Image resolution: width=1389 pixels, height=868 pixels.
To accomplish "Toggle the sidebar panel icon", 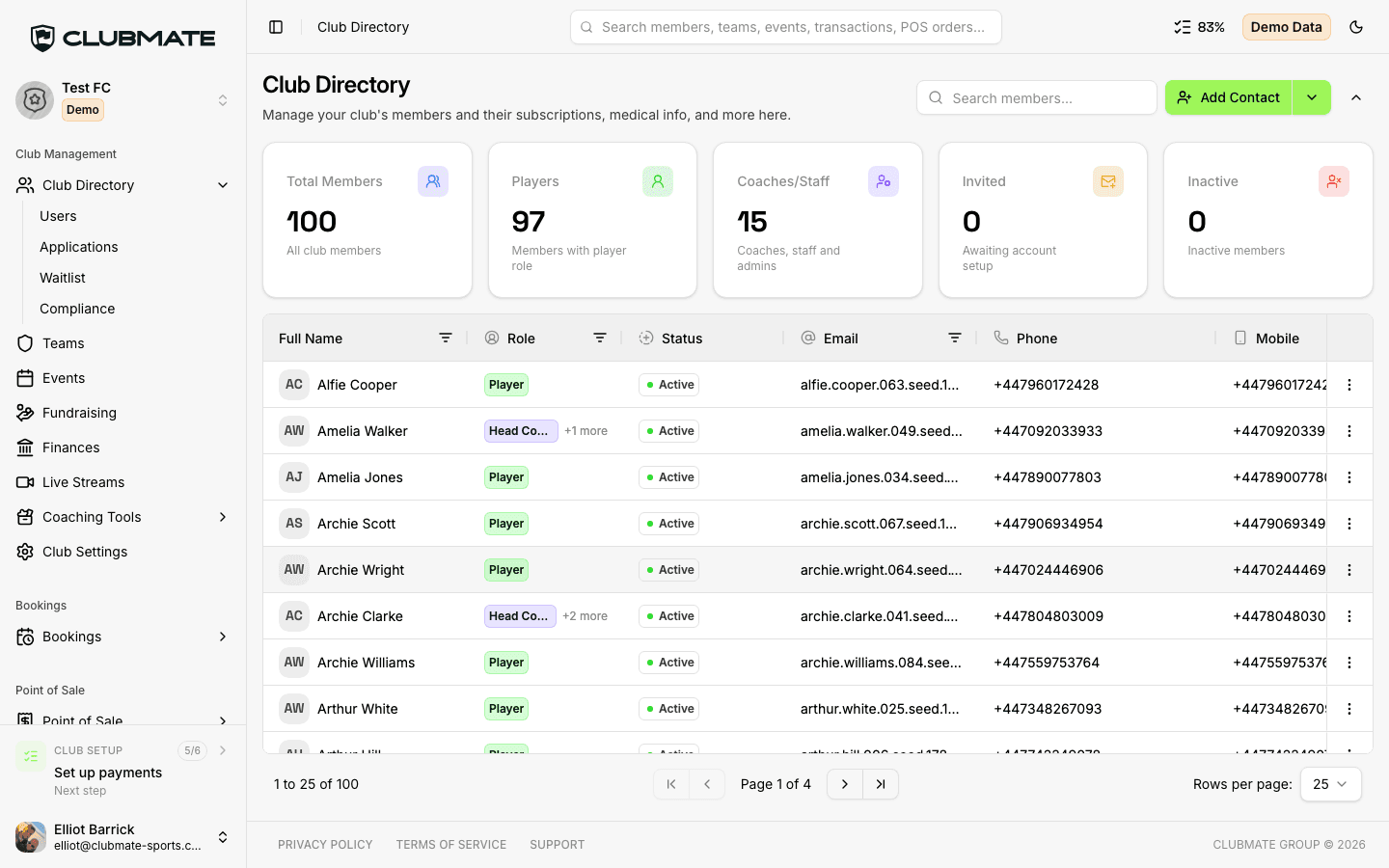I will [276, 27].
